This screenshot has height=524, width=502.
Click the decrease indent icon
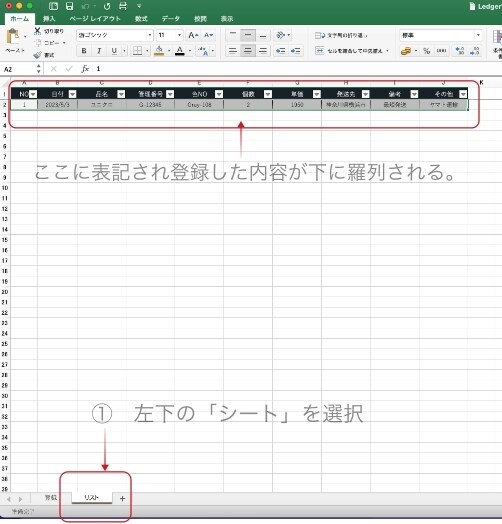(x=280, y=51)
